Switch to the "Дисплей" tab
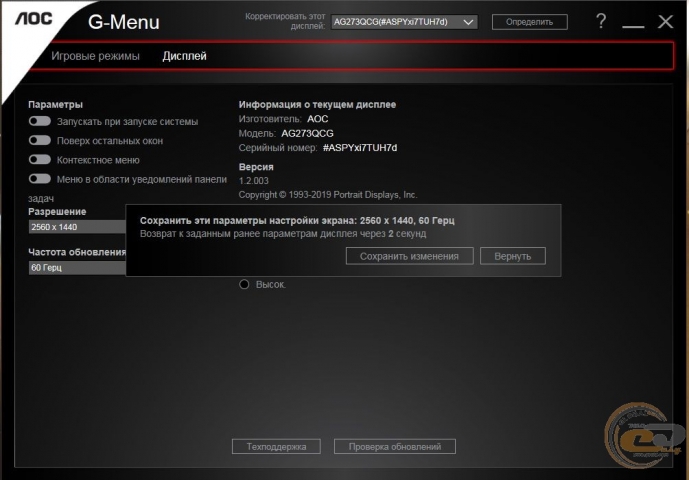The image size is (689, 480). pyautogui.click(x=185, y=56)
